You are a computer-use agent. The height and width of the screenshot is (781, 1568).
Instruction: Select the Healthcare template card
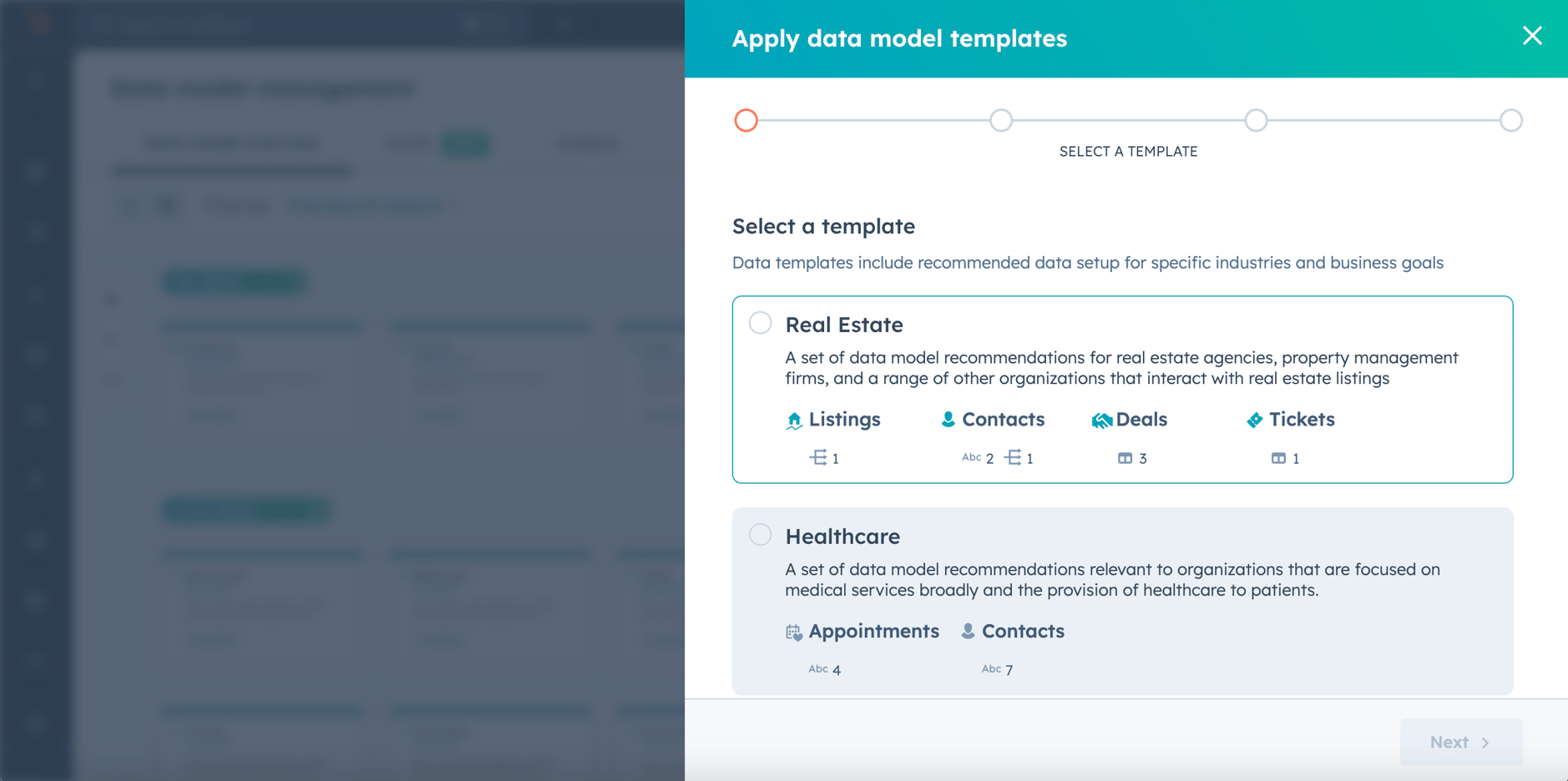[x=1122, y=601]
